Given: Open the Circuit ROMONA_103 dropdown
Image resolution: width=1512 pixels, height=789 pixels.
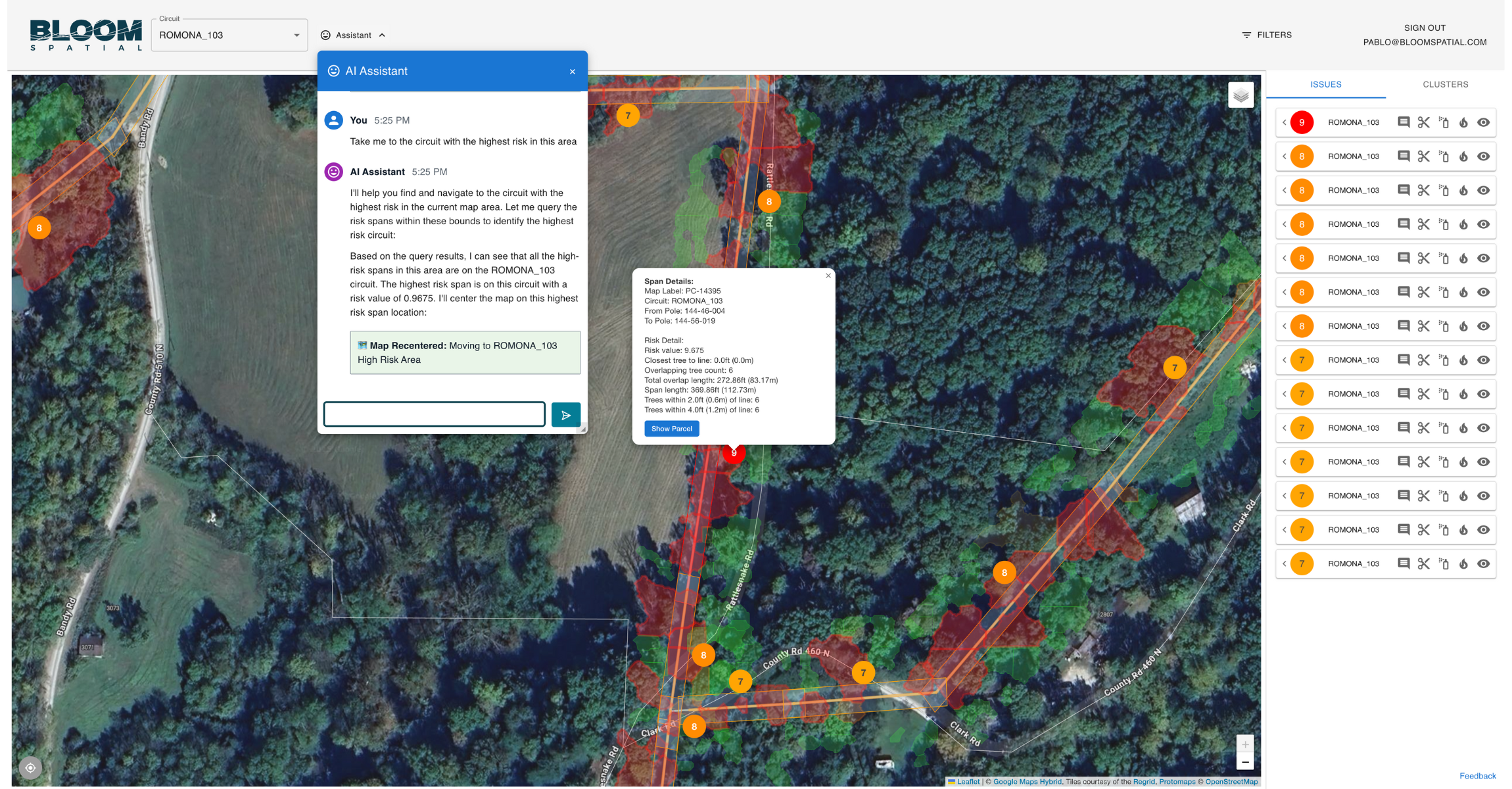Looking at the screenshot, I should tap(229, 35).
